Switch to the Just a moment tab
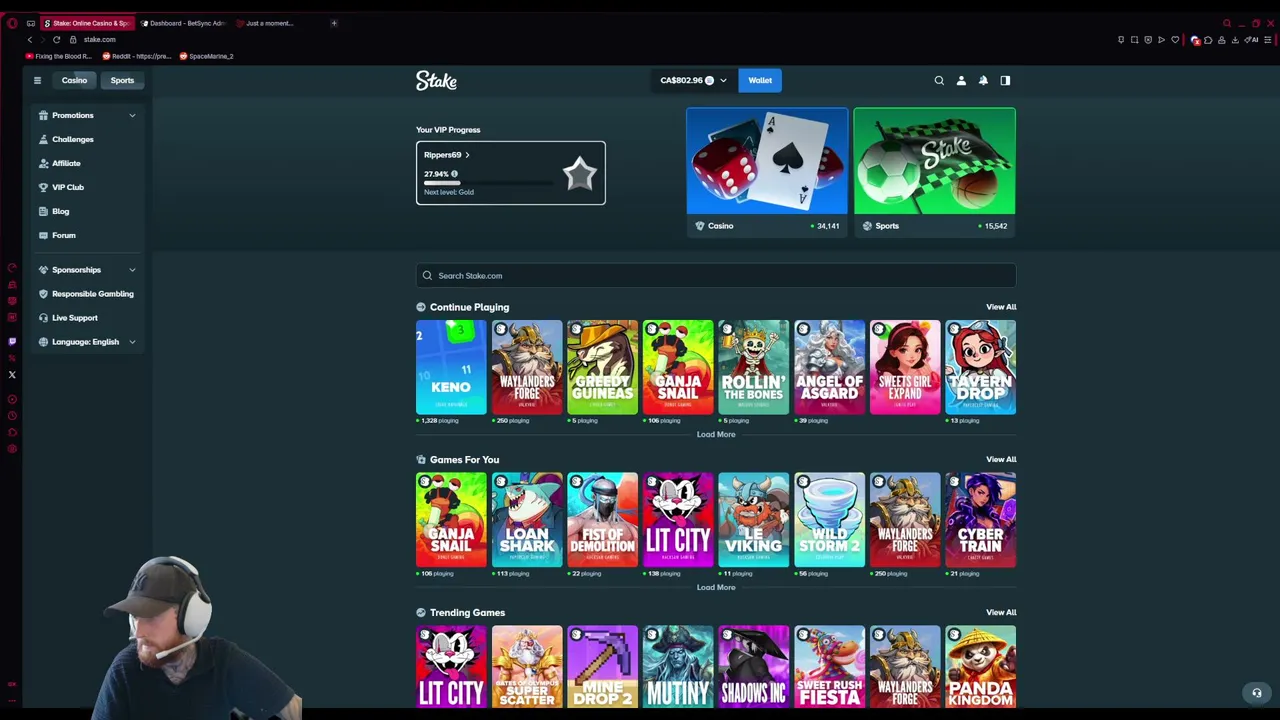 tap(266, 23)
